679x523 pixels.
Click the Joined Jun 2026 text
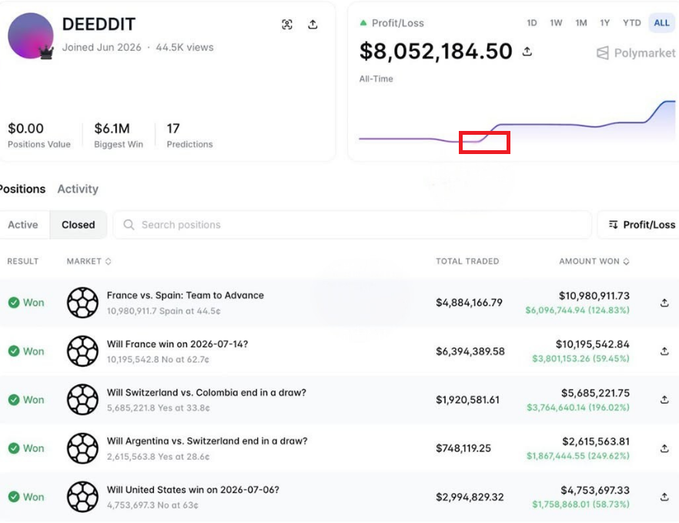(102, 47)
